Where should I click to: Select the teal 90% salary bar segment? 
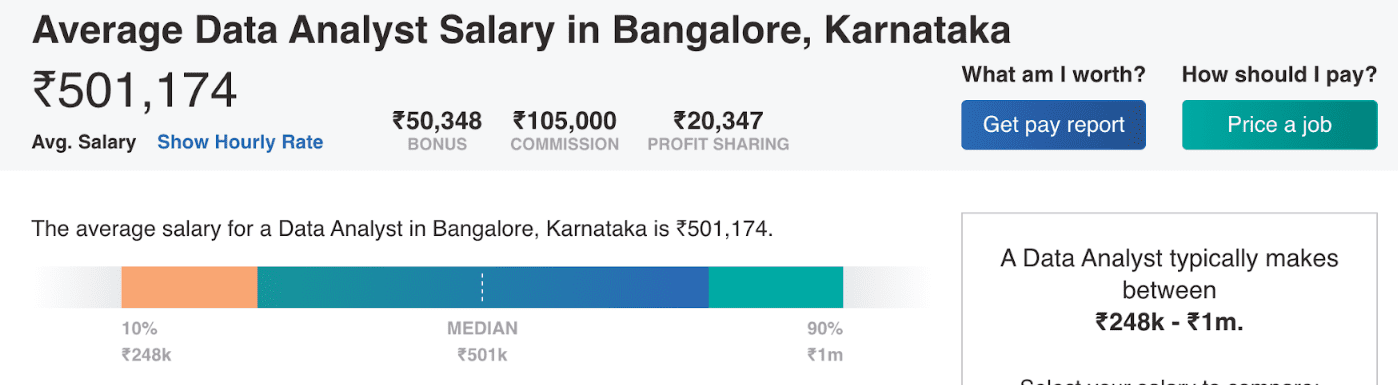pyautogui.click(x=776, y=287)
